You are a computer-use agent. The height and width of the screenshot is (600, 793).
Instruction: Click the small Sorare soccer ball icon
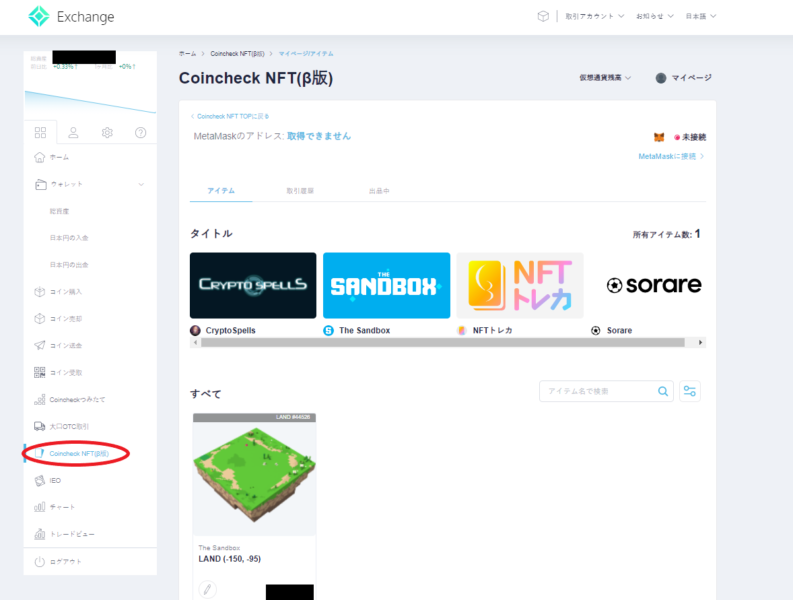[596, 330]
